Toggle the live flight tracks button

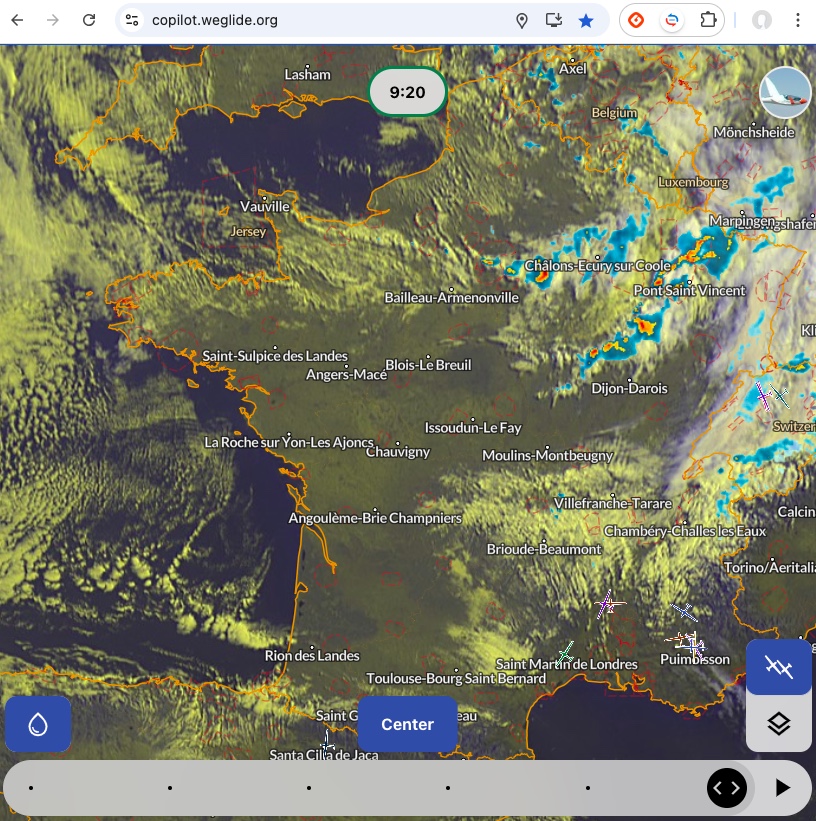778,667
